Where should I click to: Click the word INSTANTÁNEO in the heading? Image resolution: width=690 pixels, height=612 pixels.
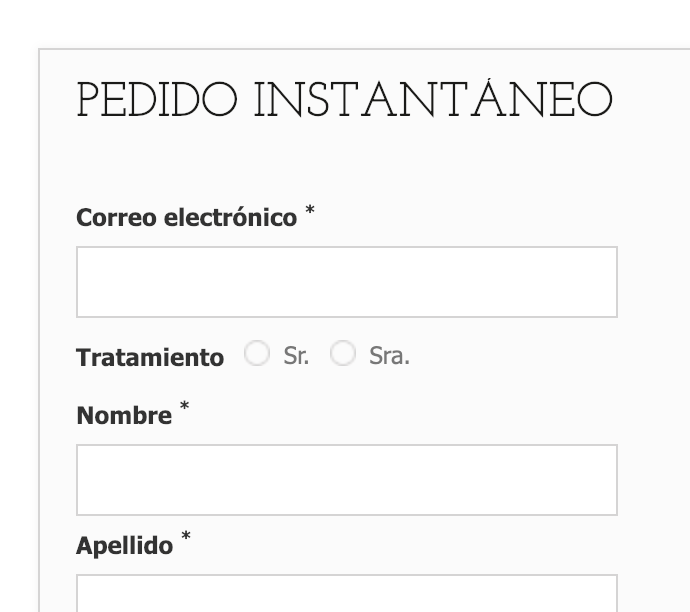click(433, 99)
